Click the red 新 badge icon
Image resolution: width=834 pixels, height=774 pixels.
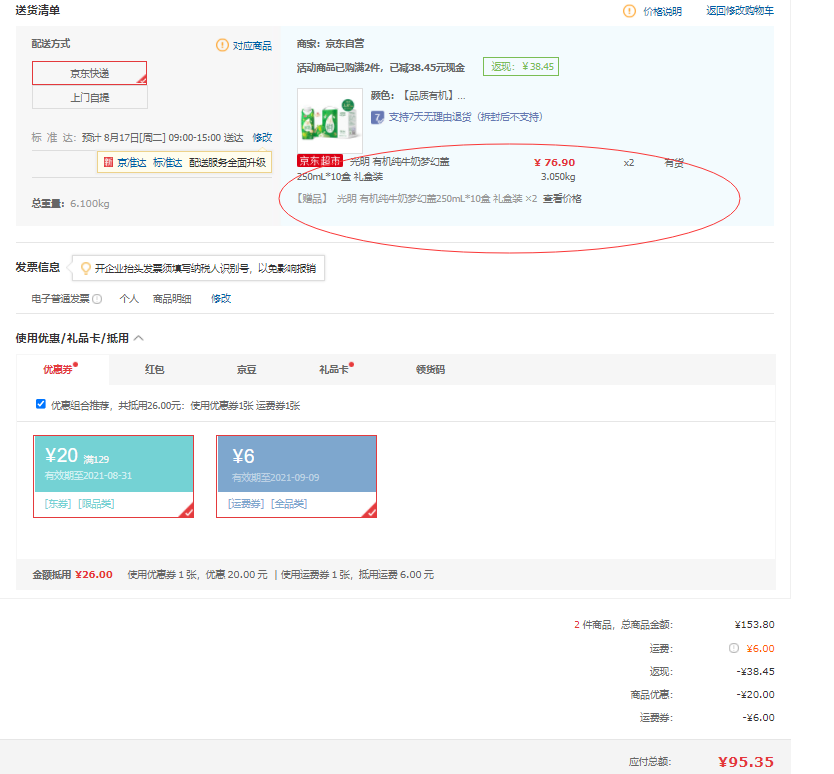pos(109,162)
